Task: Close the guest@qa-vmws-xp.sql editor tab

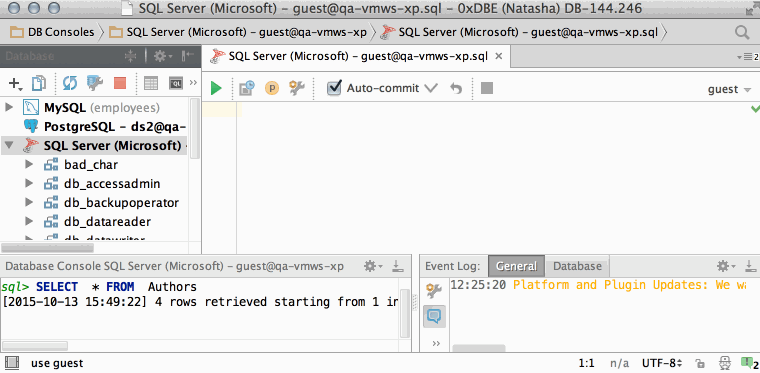Action: (499, 56)
